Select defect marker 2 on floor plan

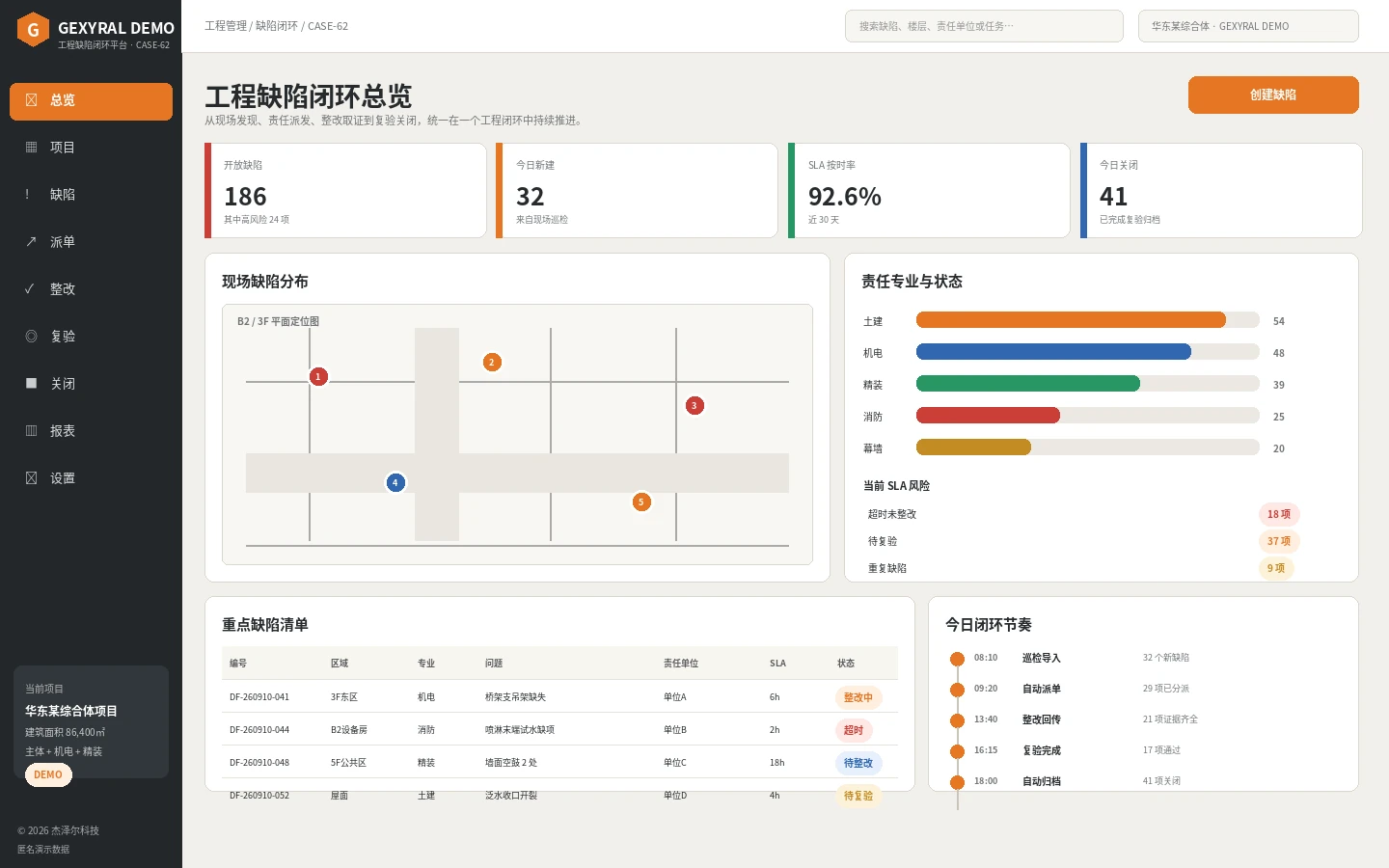(x=492, y=363)
